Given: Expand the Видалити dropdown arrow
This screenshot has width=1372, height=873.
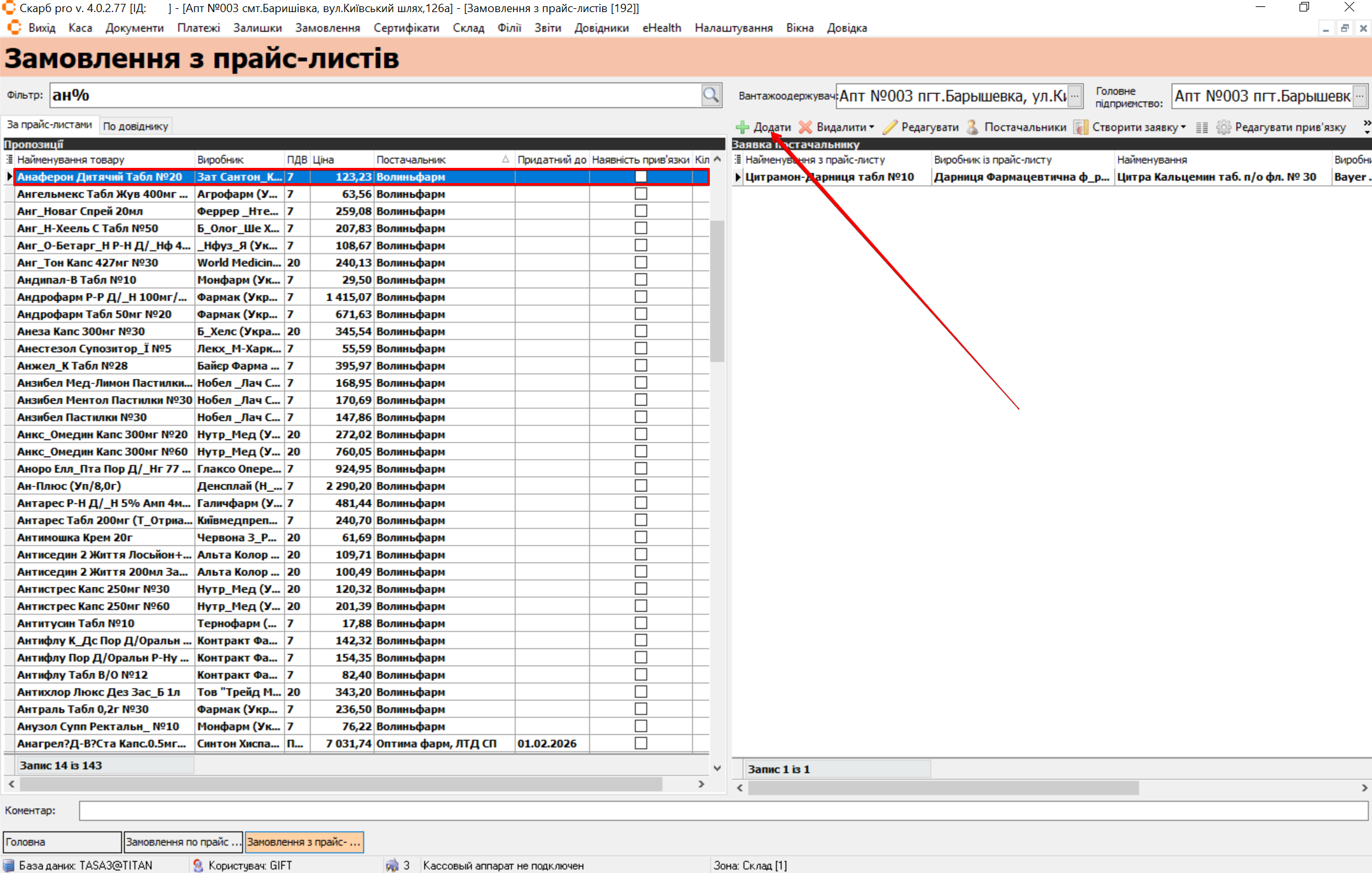Looking at the screenshot, I should pyautogui.click(x=872, y=127).
